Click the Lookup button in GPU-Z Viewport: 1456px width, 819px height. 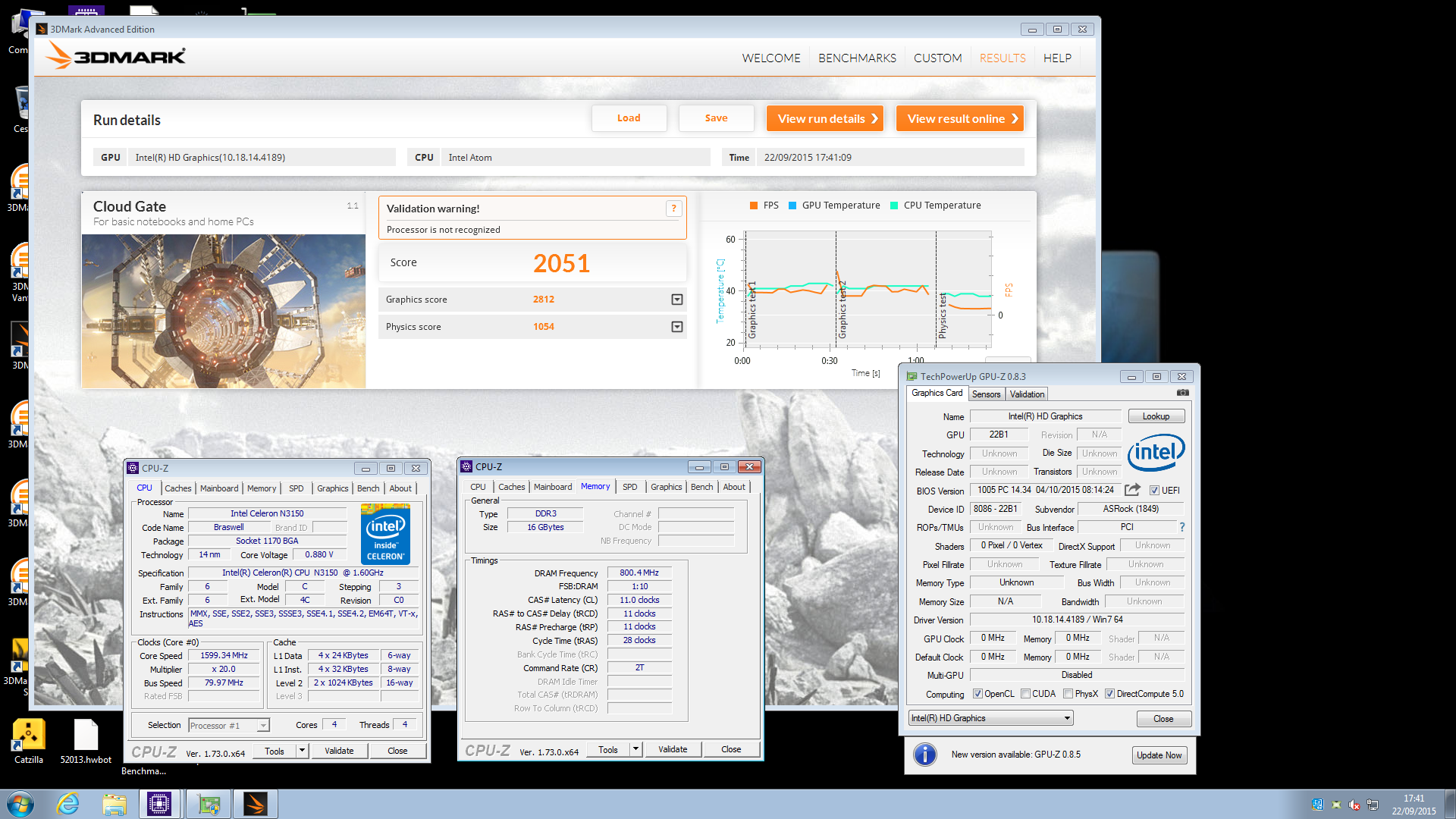pyautogui.click(x=1156, y=416)
